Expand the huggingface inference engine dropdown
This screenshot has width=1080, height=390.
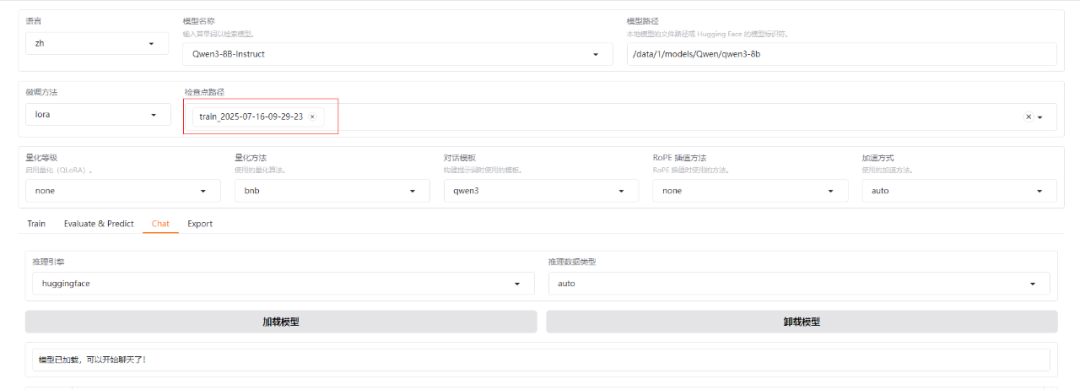pyautogui.click(x=283, y=283)
